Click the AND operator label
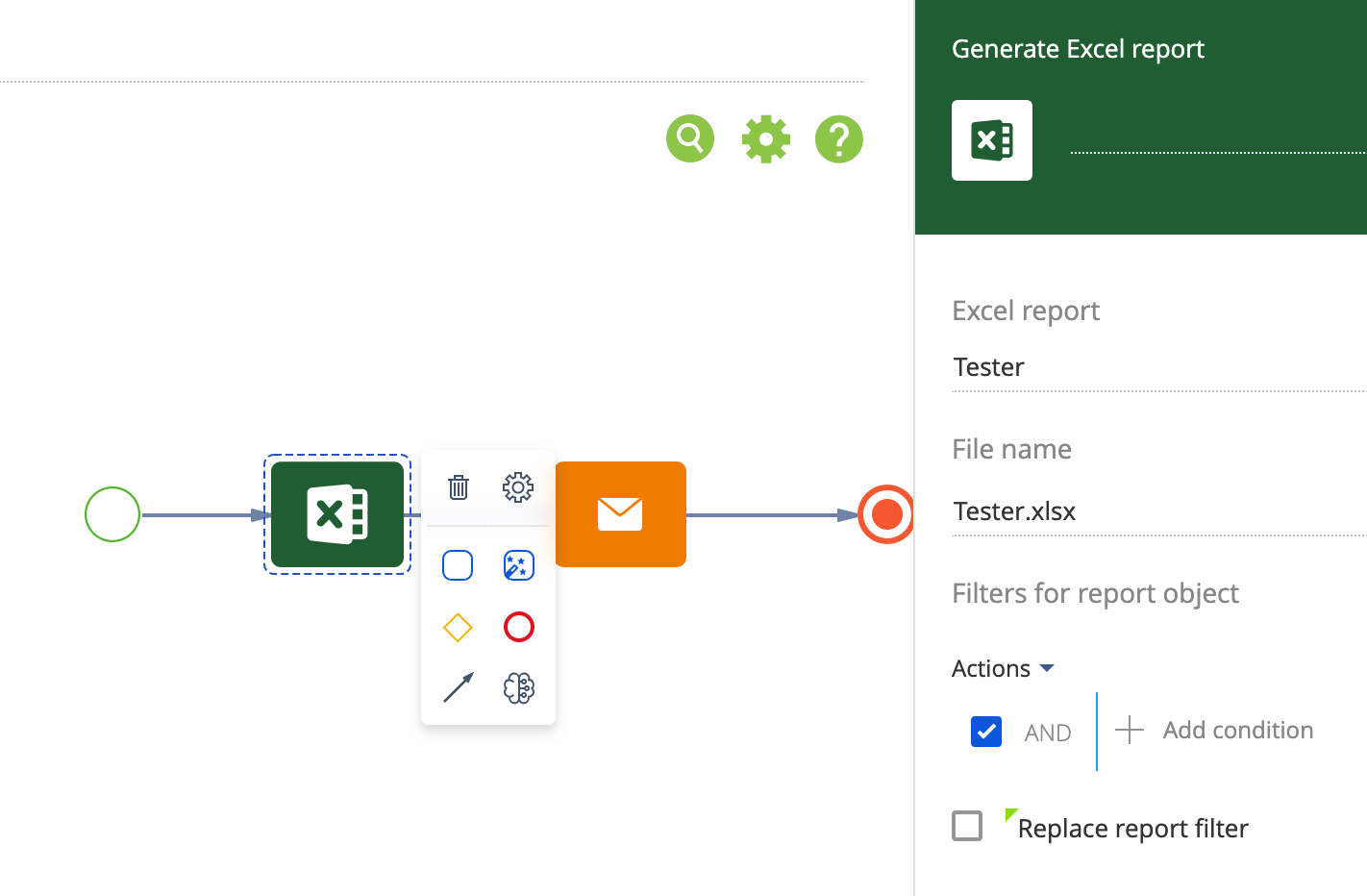Screen dimensions: 1367x896 pyautogui.click(x=1048, y=733)
